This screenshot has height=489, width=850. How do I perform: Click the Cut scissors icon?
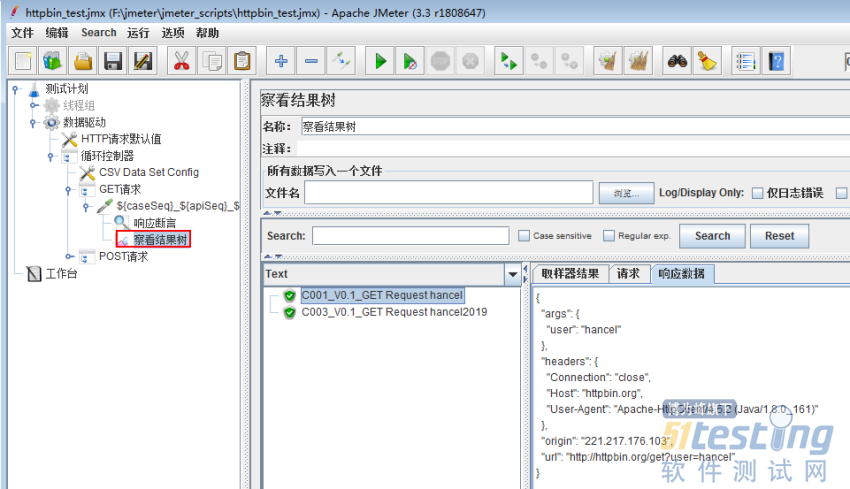click(x=181, y=61)
